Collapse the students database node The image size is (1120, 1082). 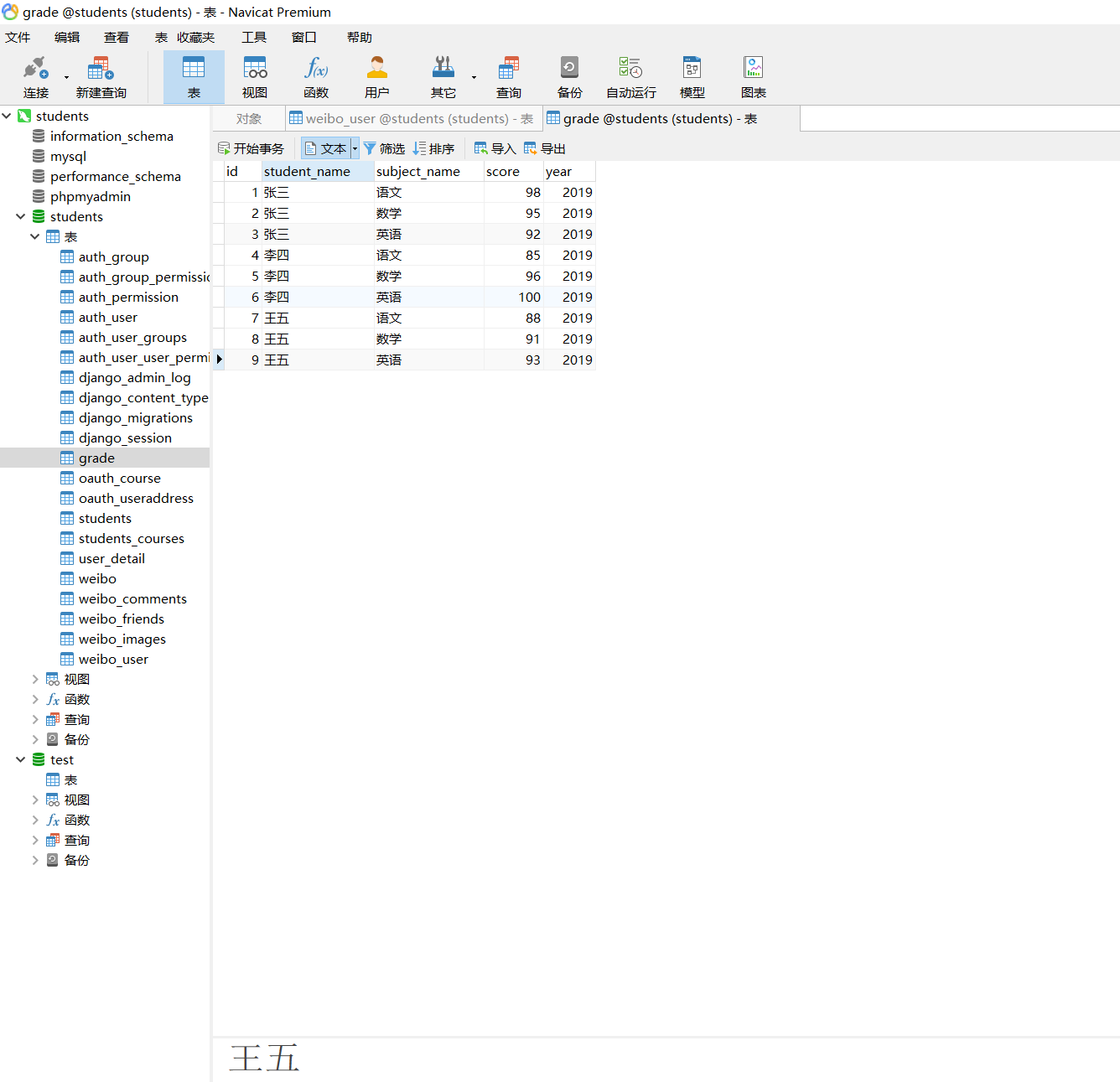[21, 216]
